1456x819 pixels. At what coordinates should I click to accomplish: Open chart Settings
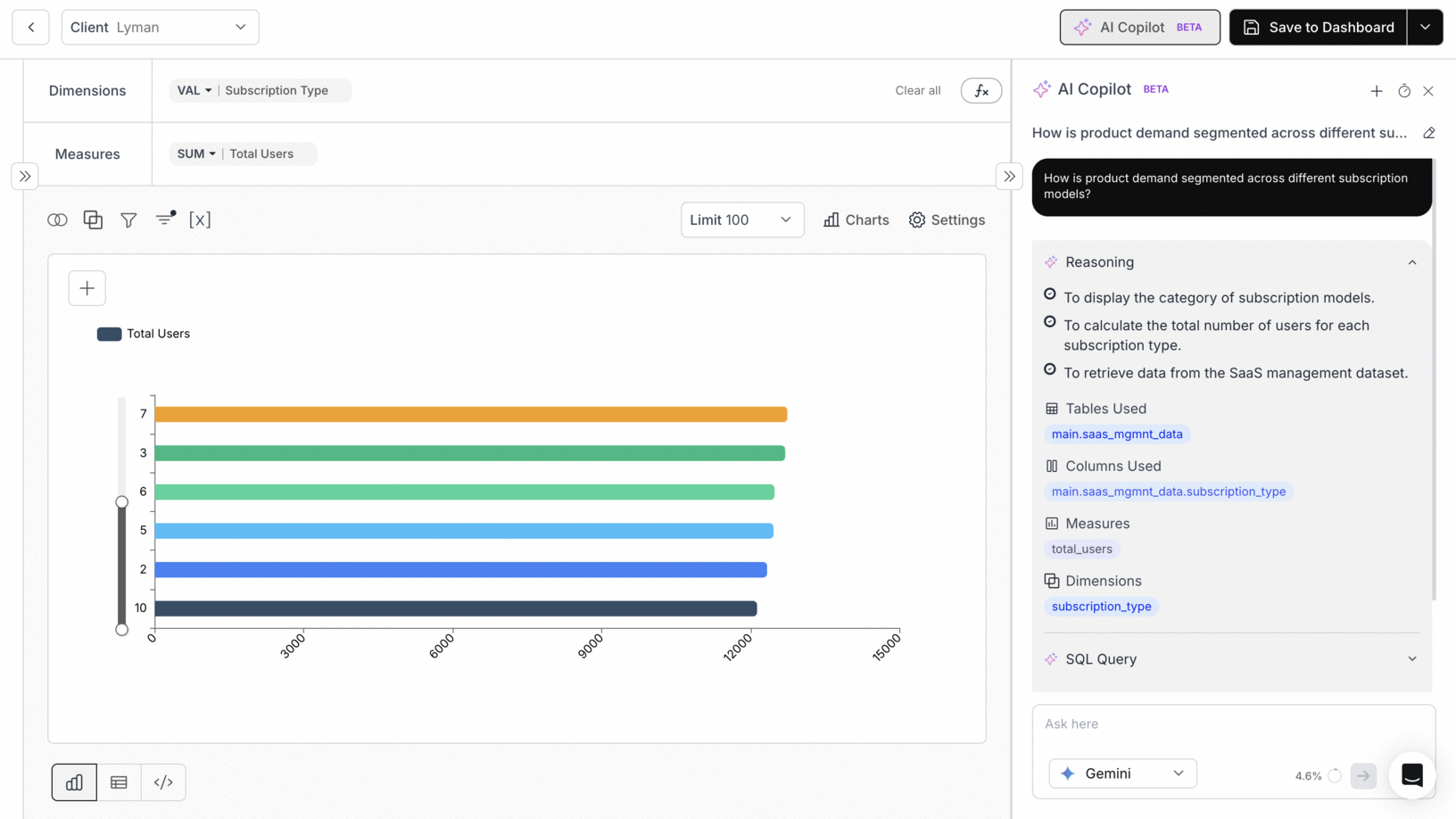point(947,219)
